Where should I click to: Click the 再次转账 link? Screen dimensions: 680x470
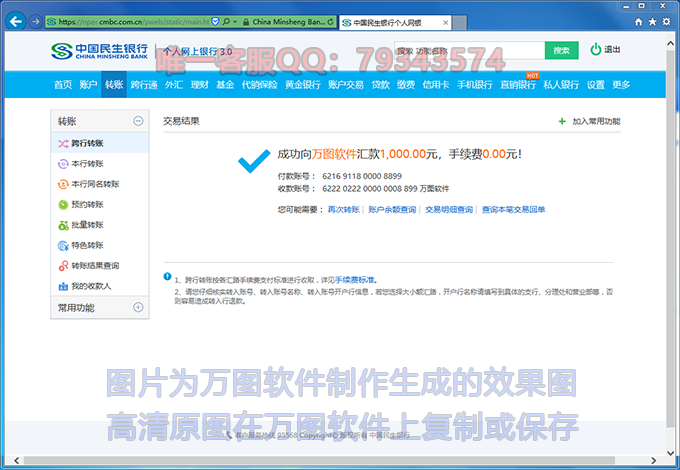[x=344, y=210]
